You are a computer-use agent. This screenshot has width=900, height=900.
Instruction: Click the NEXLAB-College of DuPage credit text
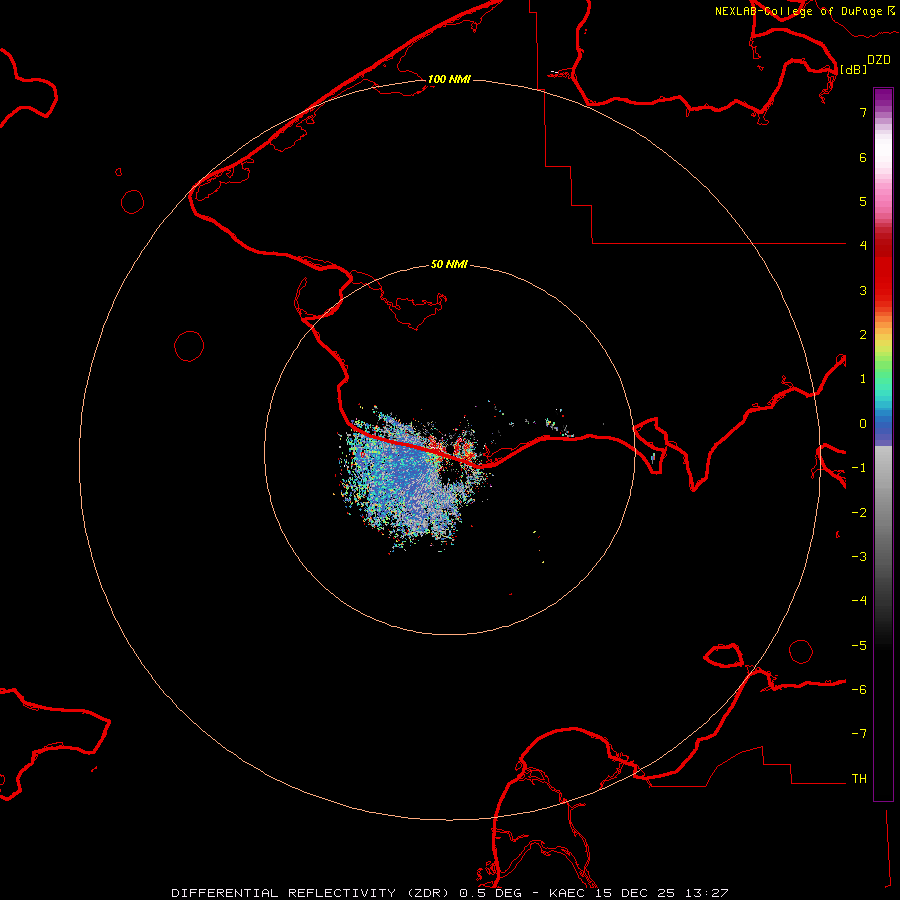point(798,11)
